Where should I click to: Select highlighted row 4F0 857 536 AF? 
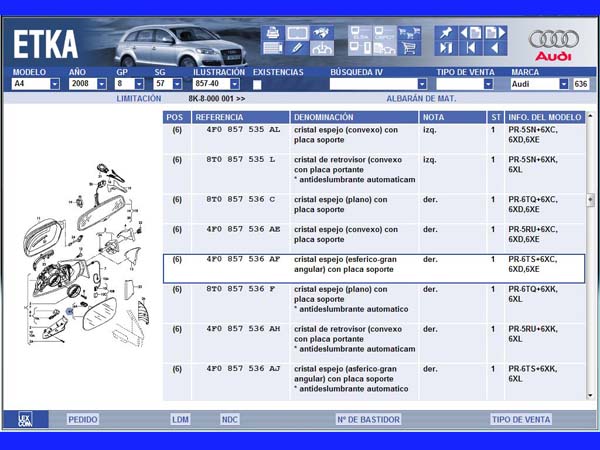click(x=374, y=268)
